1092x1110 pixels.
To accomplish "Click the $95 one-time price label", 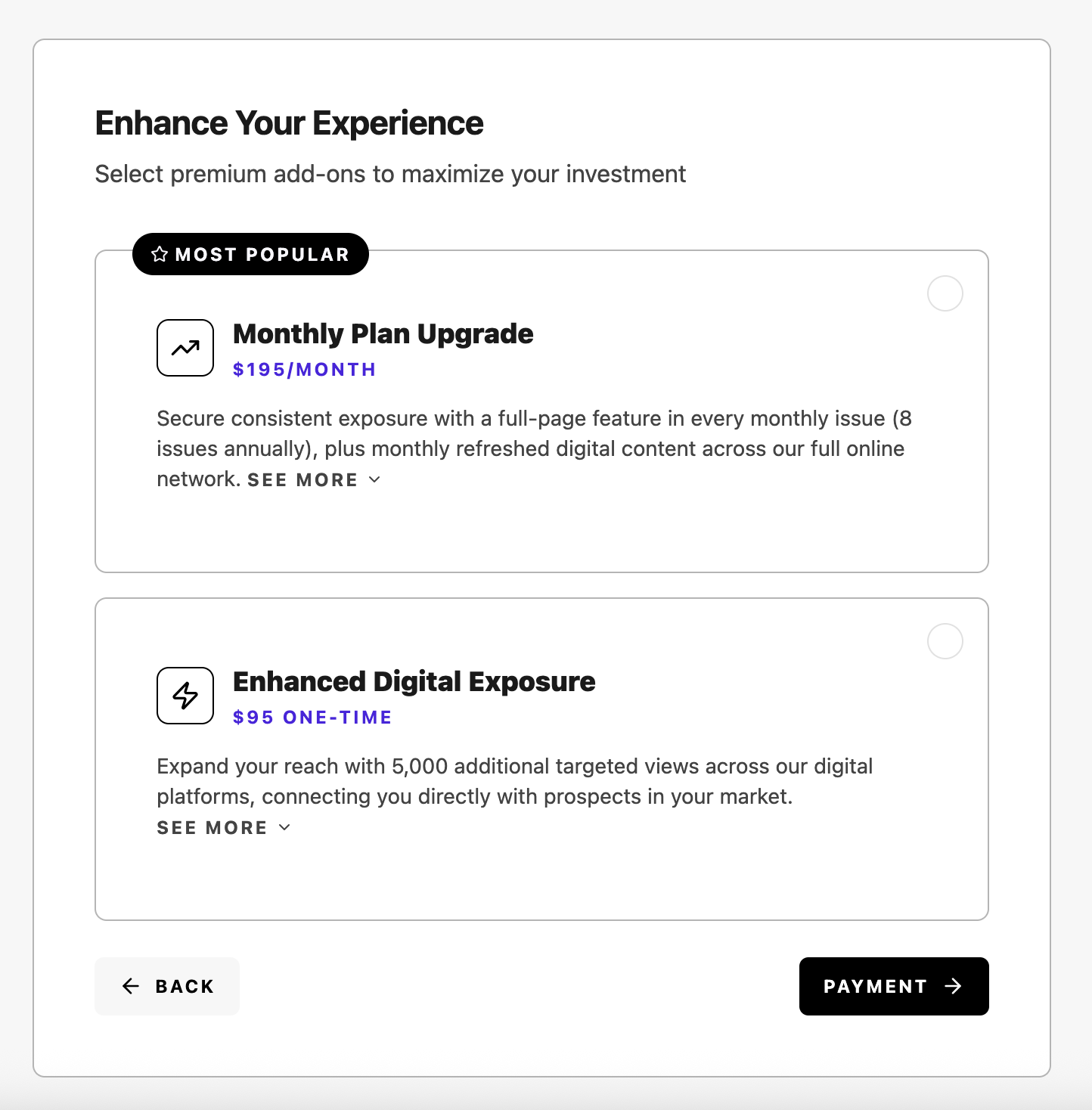I will coord(312,718).
